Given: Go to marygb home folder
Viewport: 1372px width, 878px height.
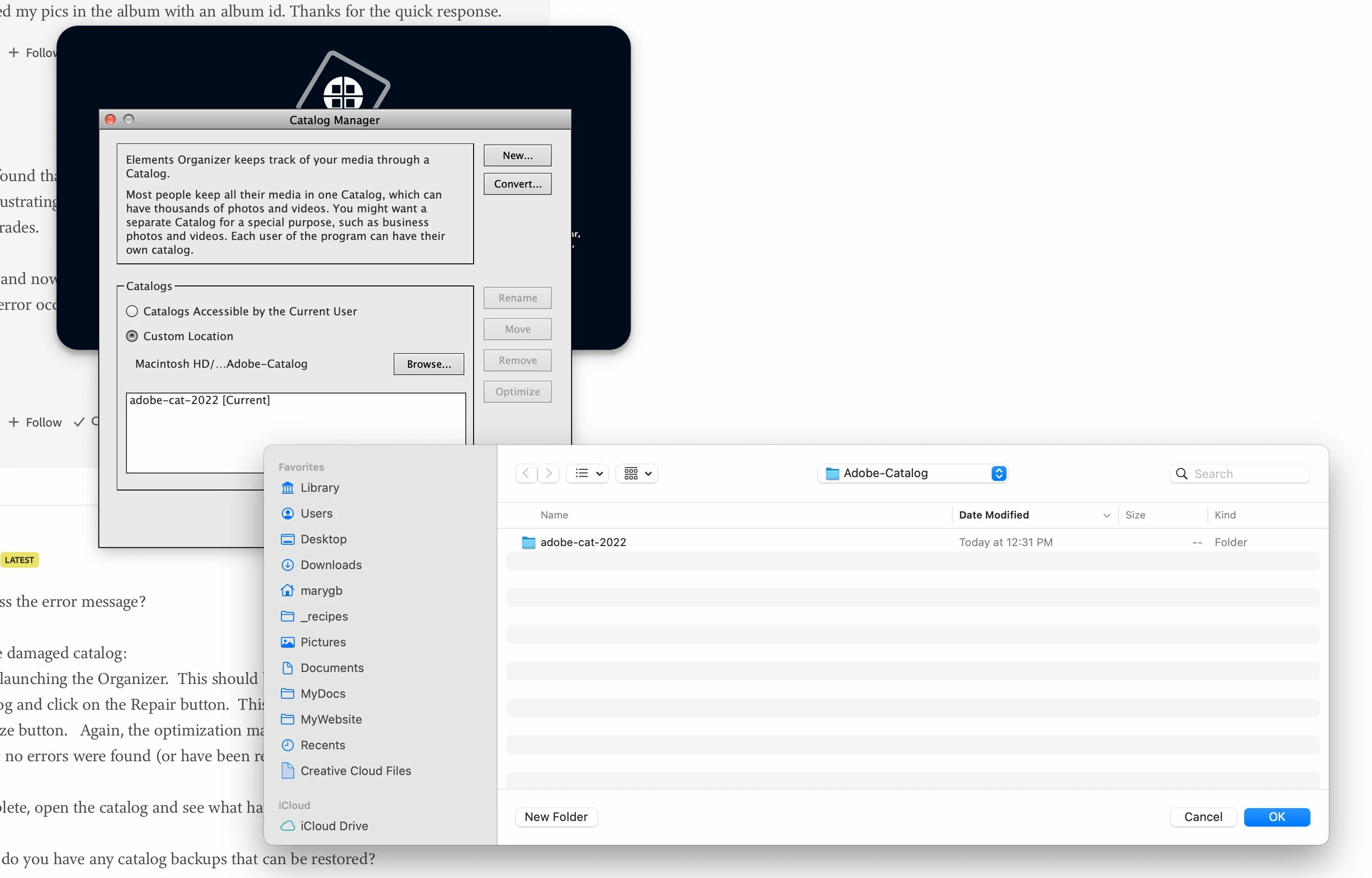Looking at the screenshot, I should (321, 591).
